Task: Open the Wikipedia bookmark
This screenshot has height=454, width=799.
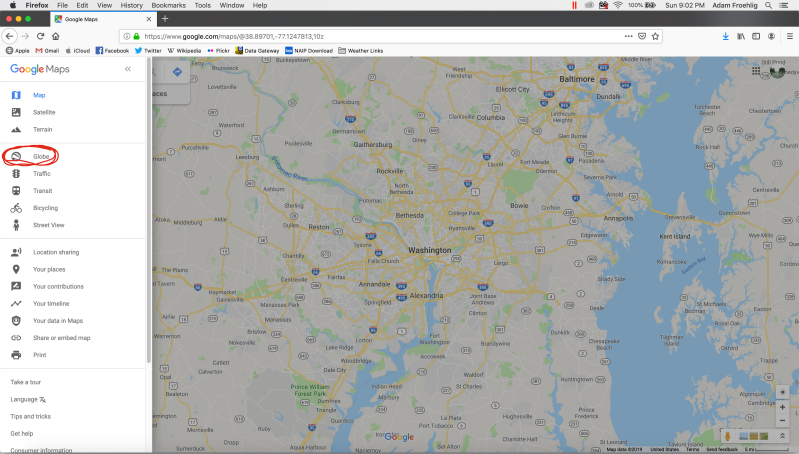Action: 184,50
